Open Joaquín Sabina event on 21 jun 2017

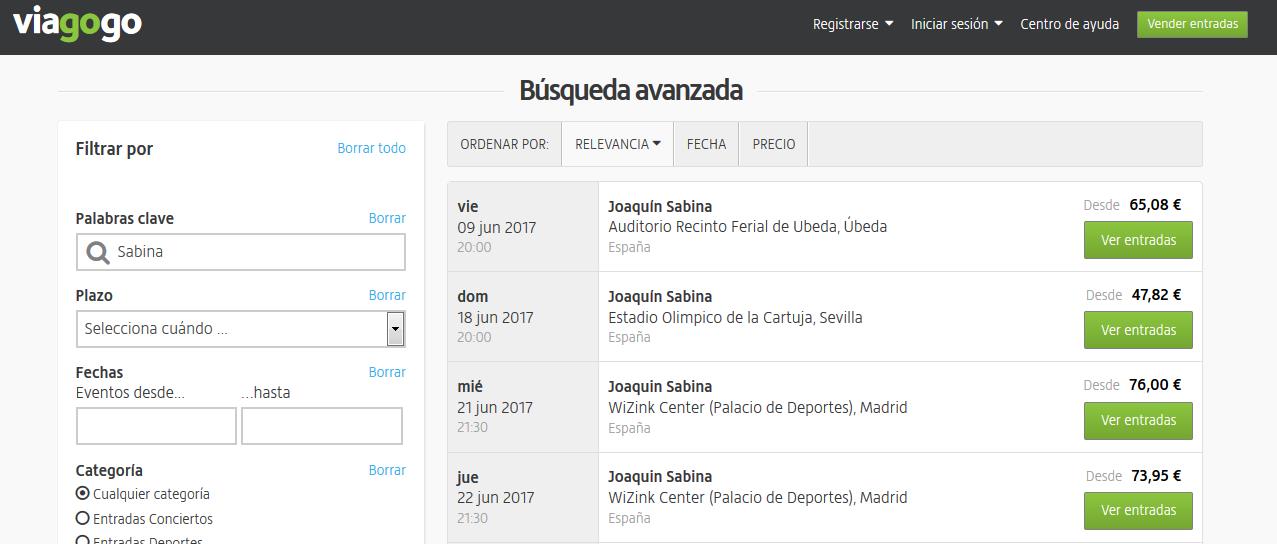[660, 387]
